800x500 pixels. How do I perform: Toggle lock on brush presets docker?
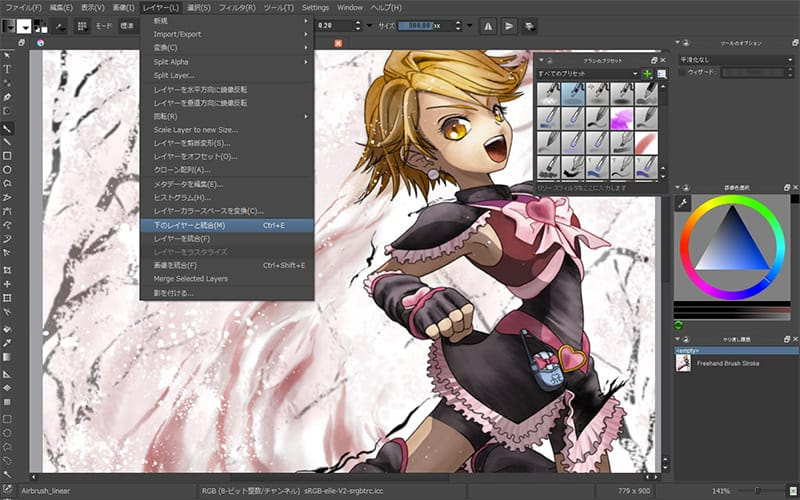(x=549, y=60)
